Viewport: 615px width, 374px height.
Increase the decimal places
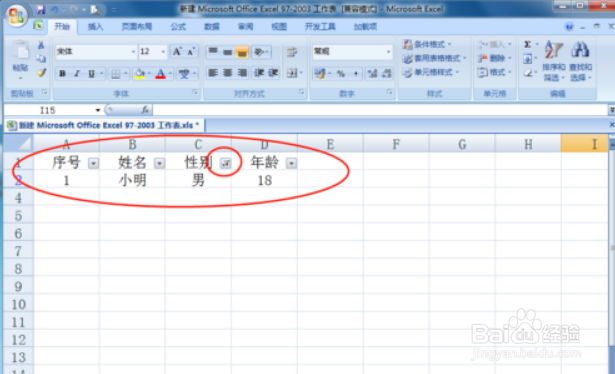(x=372, y=73)
